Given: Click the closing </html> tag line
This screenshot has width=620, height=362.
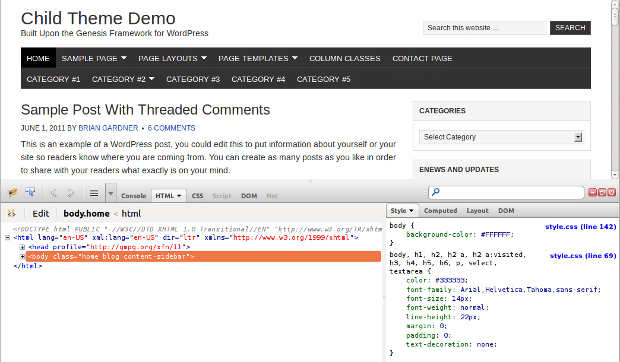Looking at the screenshot, I should [28, 266].
